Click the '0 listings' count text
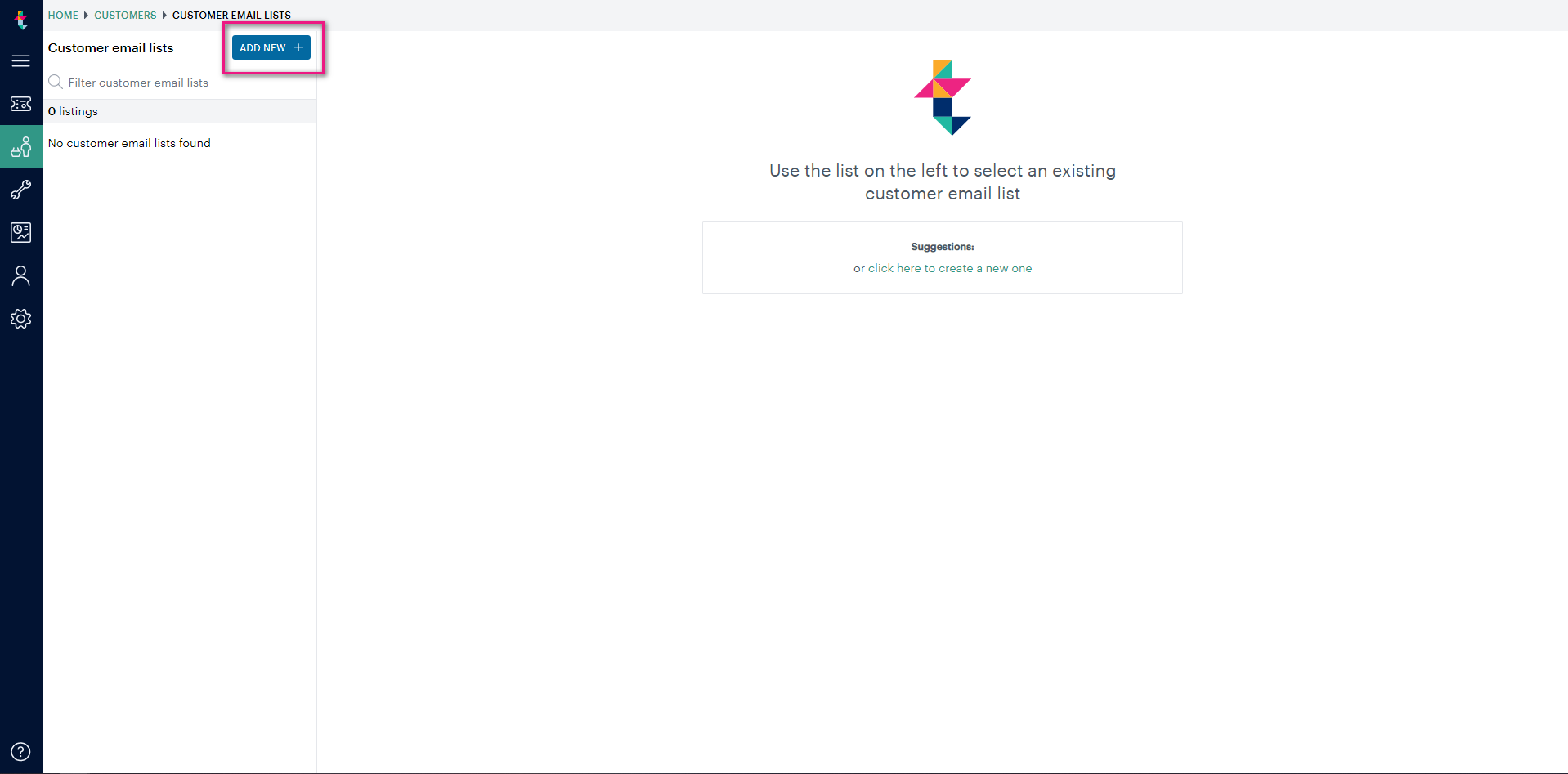 point(73,111)
